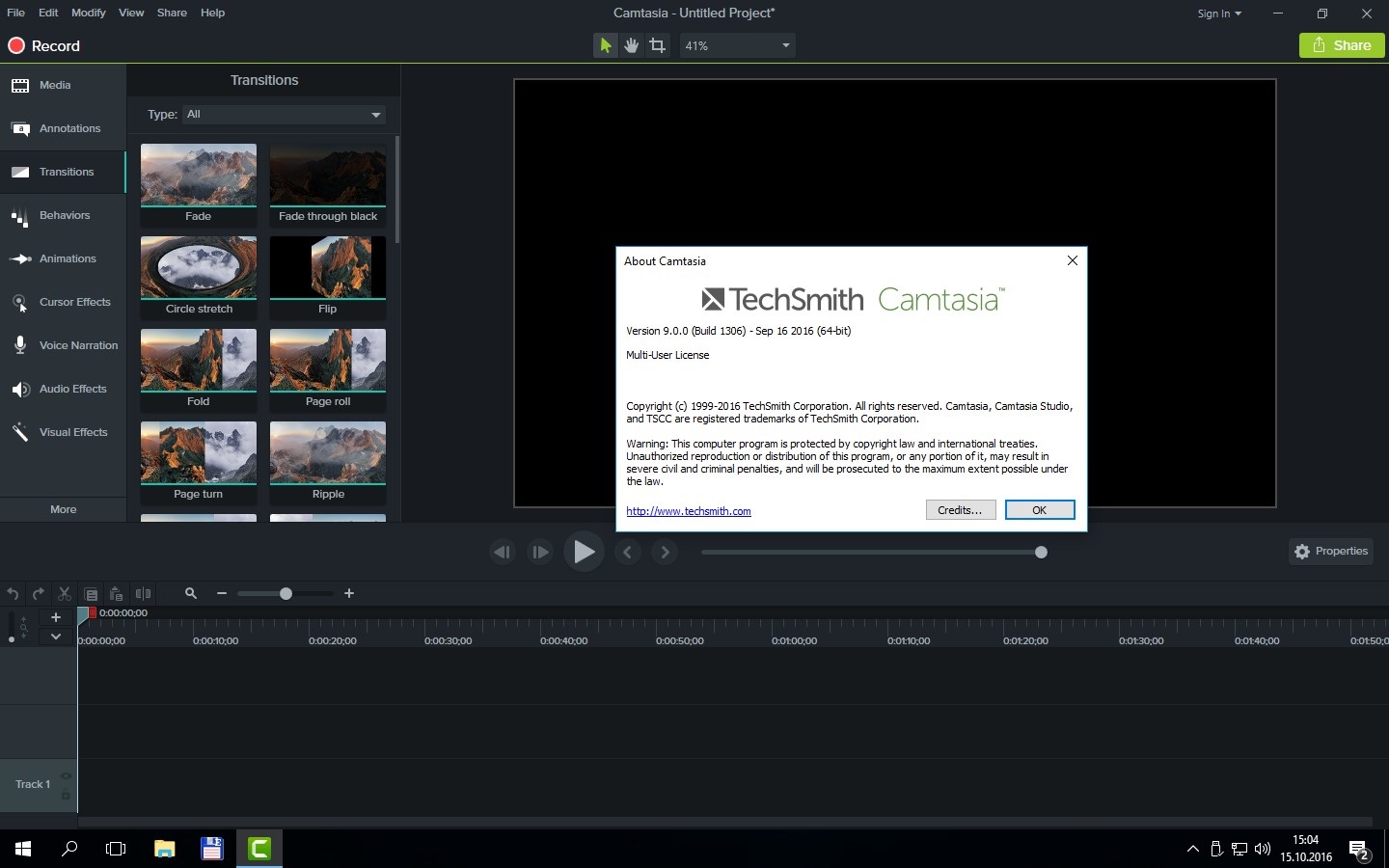1389x868 pixels.
Task: Select the Flip transition thumbnail
Action: 328,277
